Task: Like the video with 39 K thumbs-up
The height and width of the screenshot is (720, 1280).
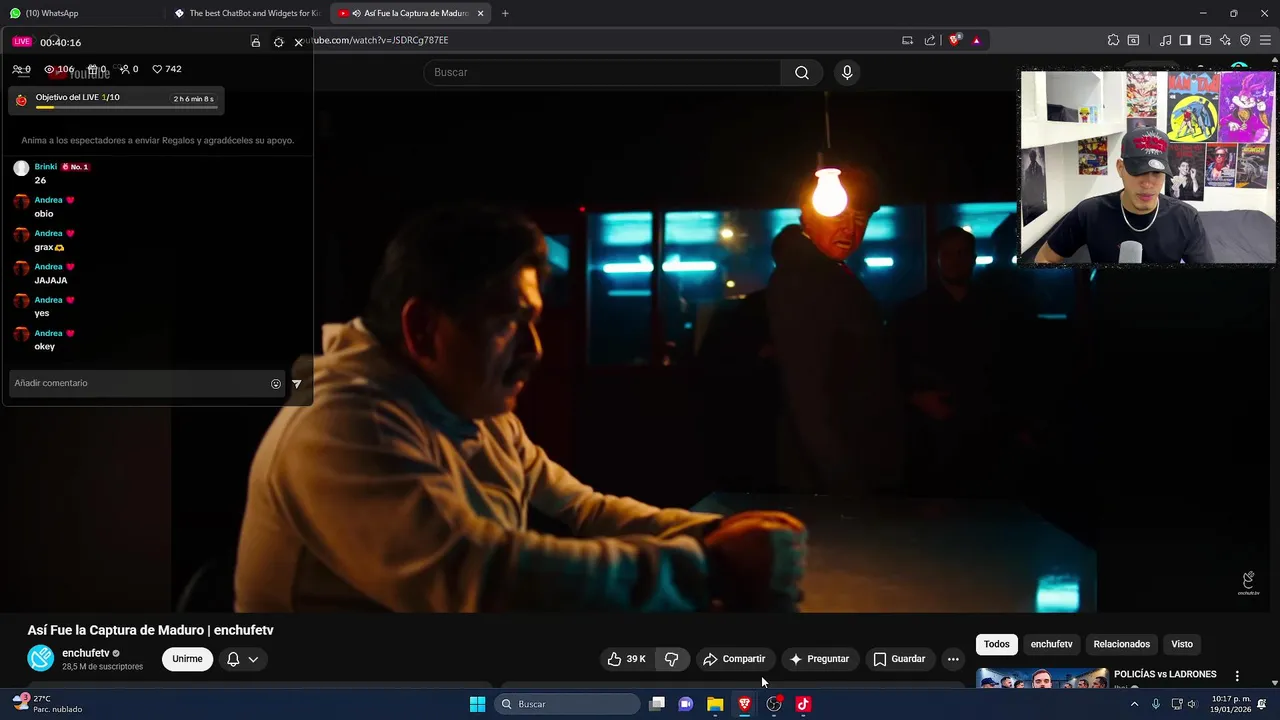Action: click(626, 659)
